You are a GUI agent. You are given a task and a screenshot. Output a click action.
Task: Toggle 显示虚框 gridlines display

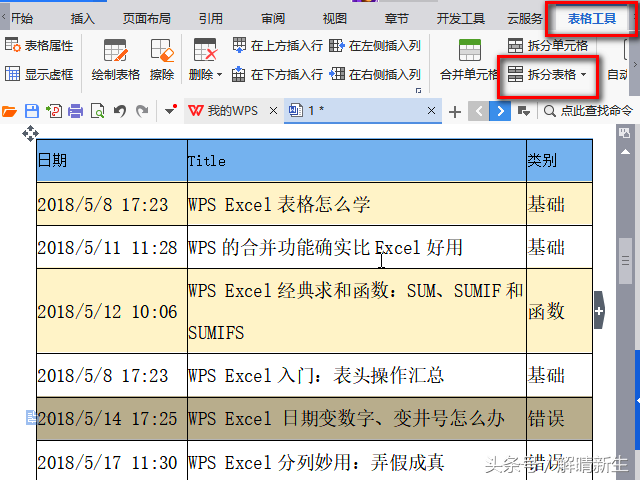point(39,74)
